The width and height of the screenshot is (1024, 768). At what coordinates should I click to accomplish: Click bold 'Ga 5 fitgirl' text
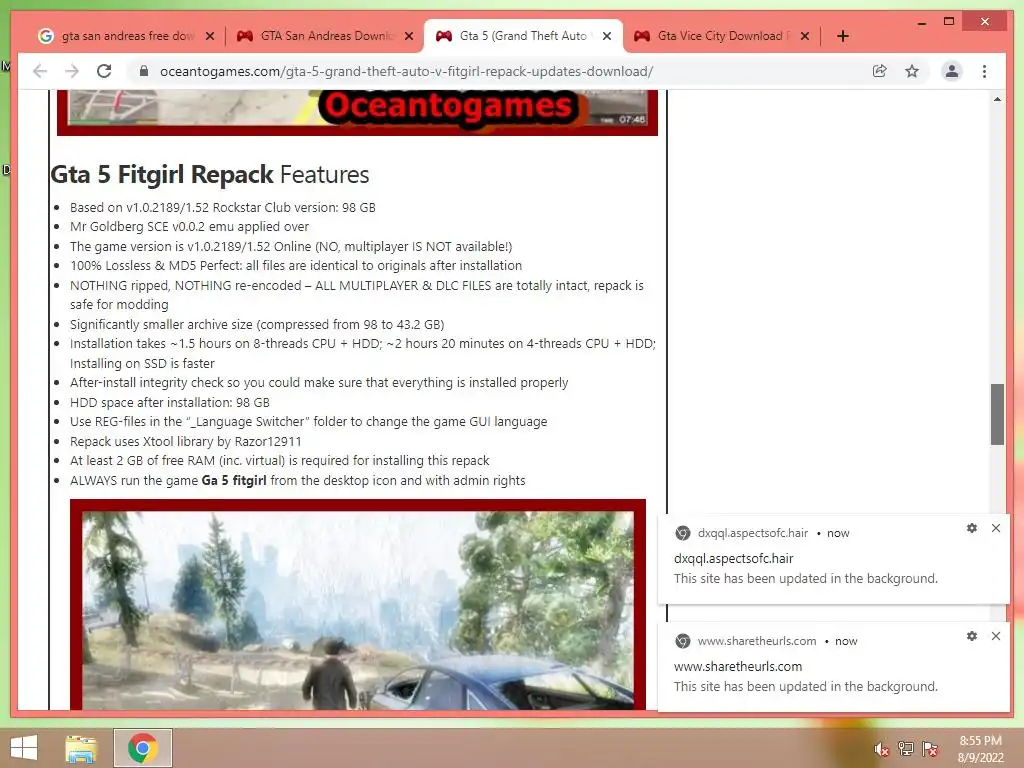pos(234,480)
